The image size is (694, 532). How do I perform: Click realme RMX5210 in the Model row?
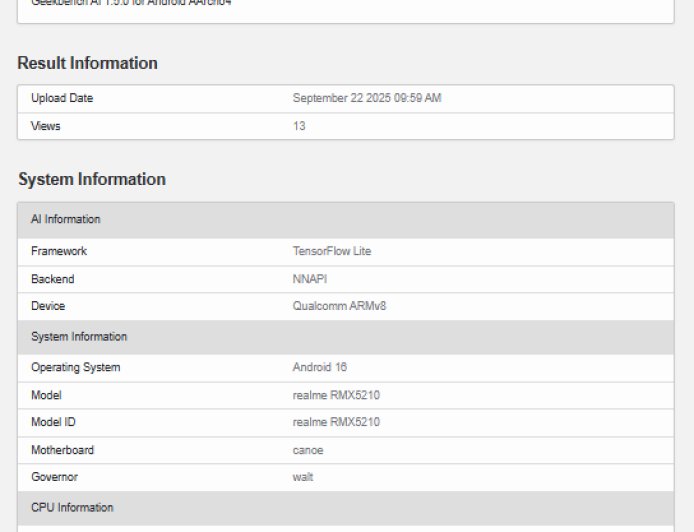[x=335, y=395]
